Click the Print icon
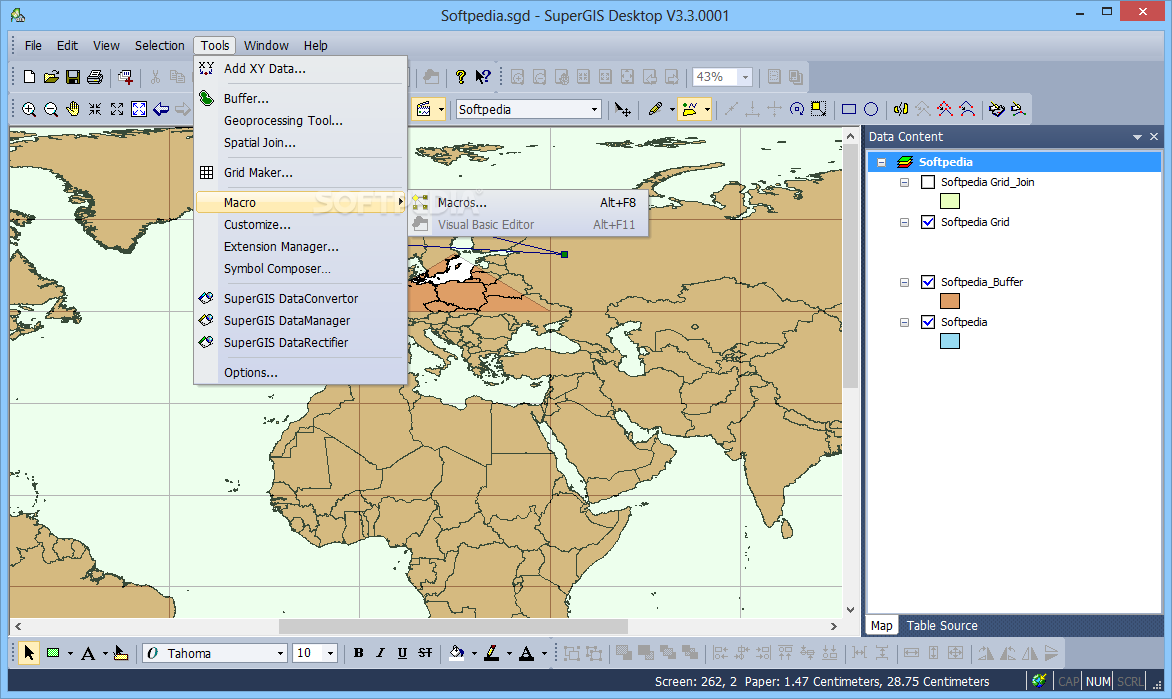 [95, 76]
